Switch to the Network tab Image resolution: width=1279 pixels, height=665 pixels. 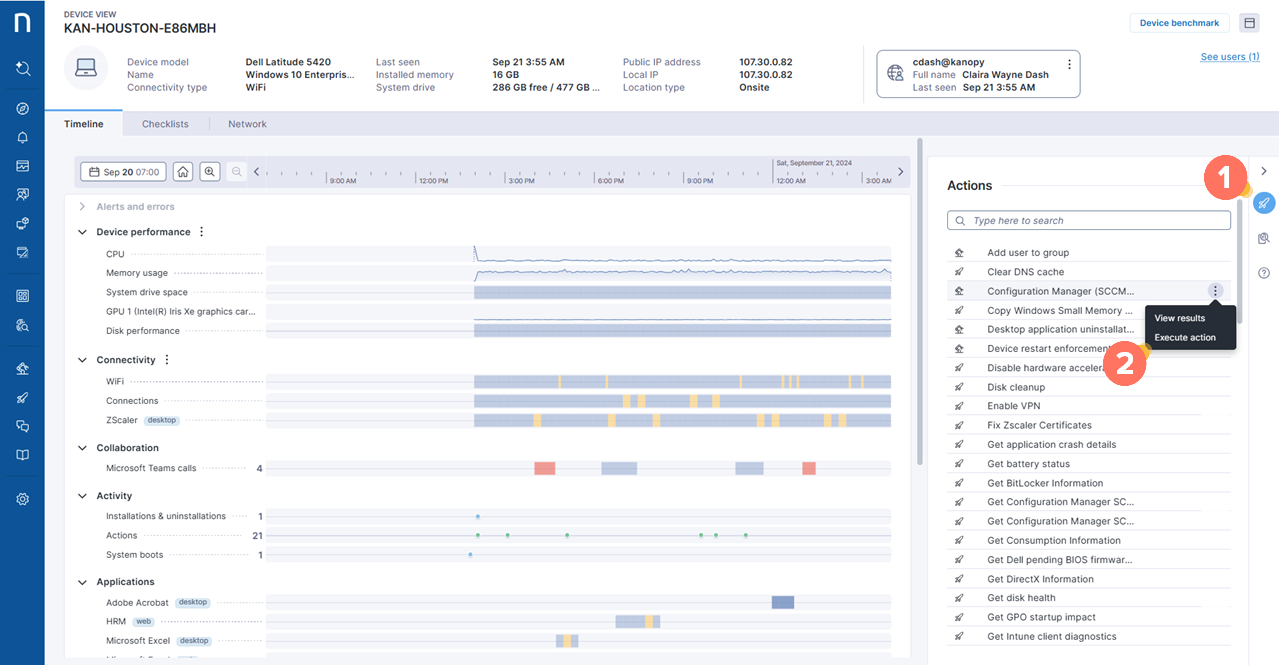(x=247, y=124)
